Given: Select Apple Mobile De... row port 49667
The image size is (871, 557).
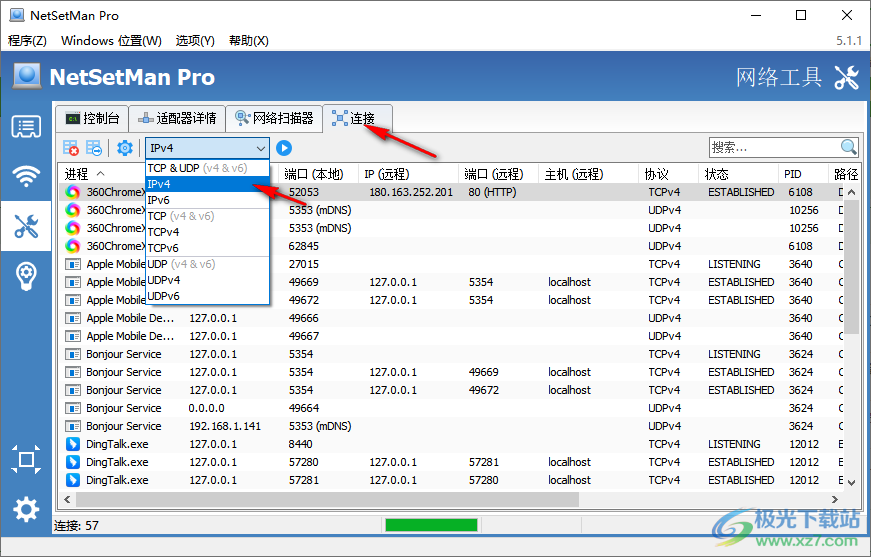Looking at the screenshot, I should [452, 336].
